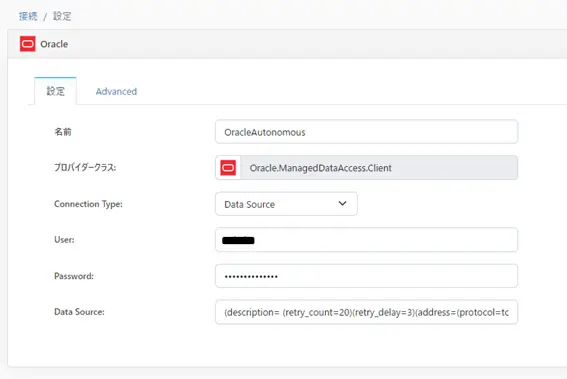
Task: Focus the Password input field
Action: (x=367, y=276)
